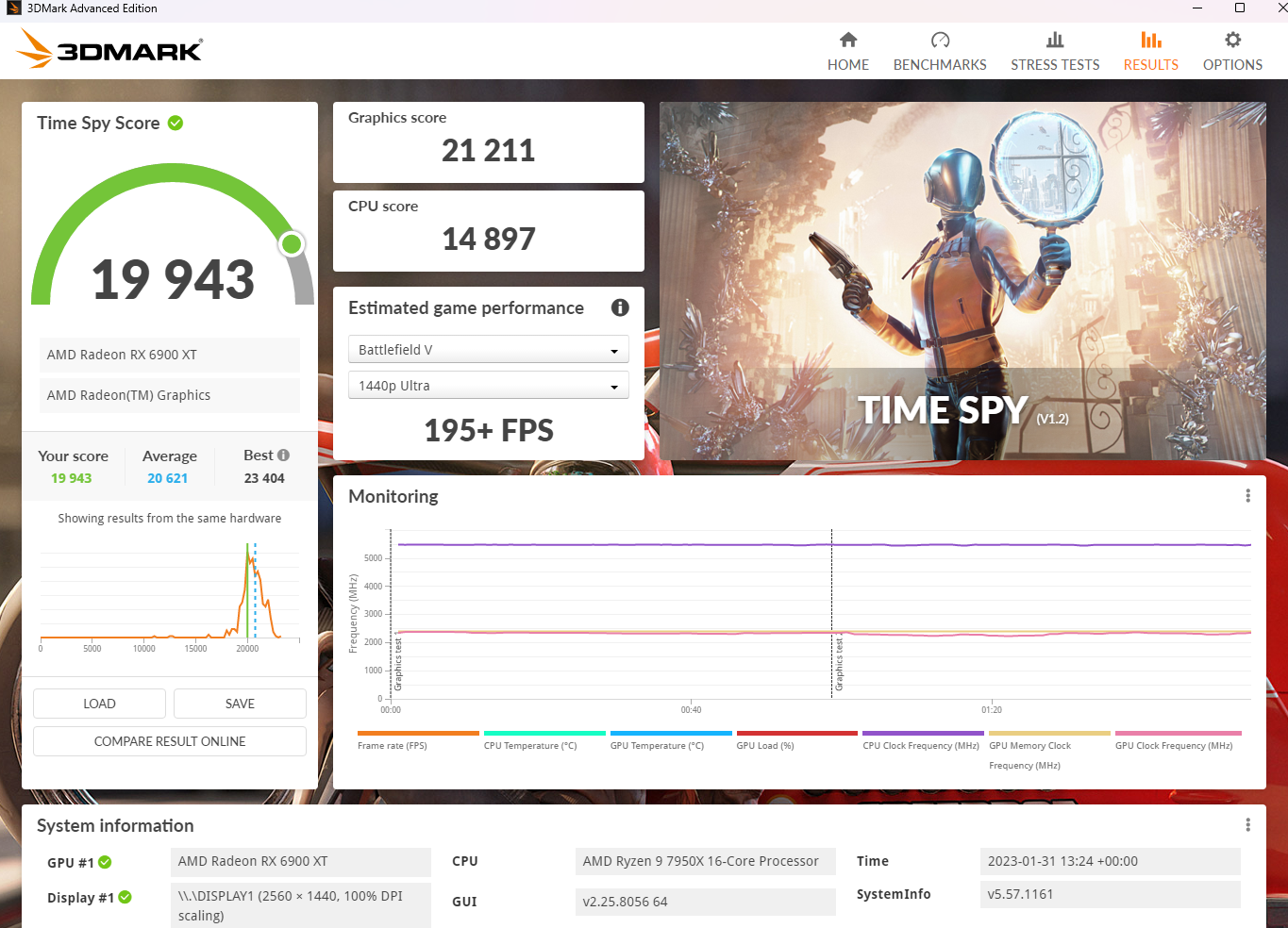Expand the Battlefield V game dropdown
This screenshot has width=1288, height=928.
click(488, 350)
